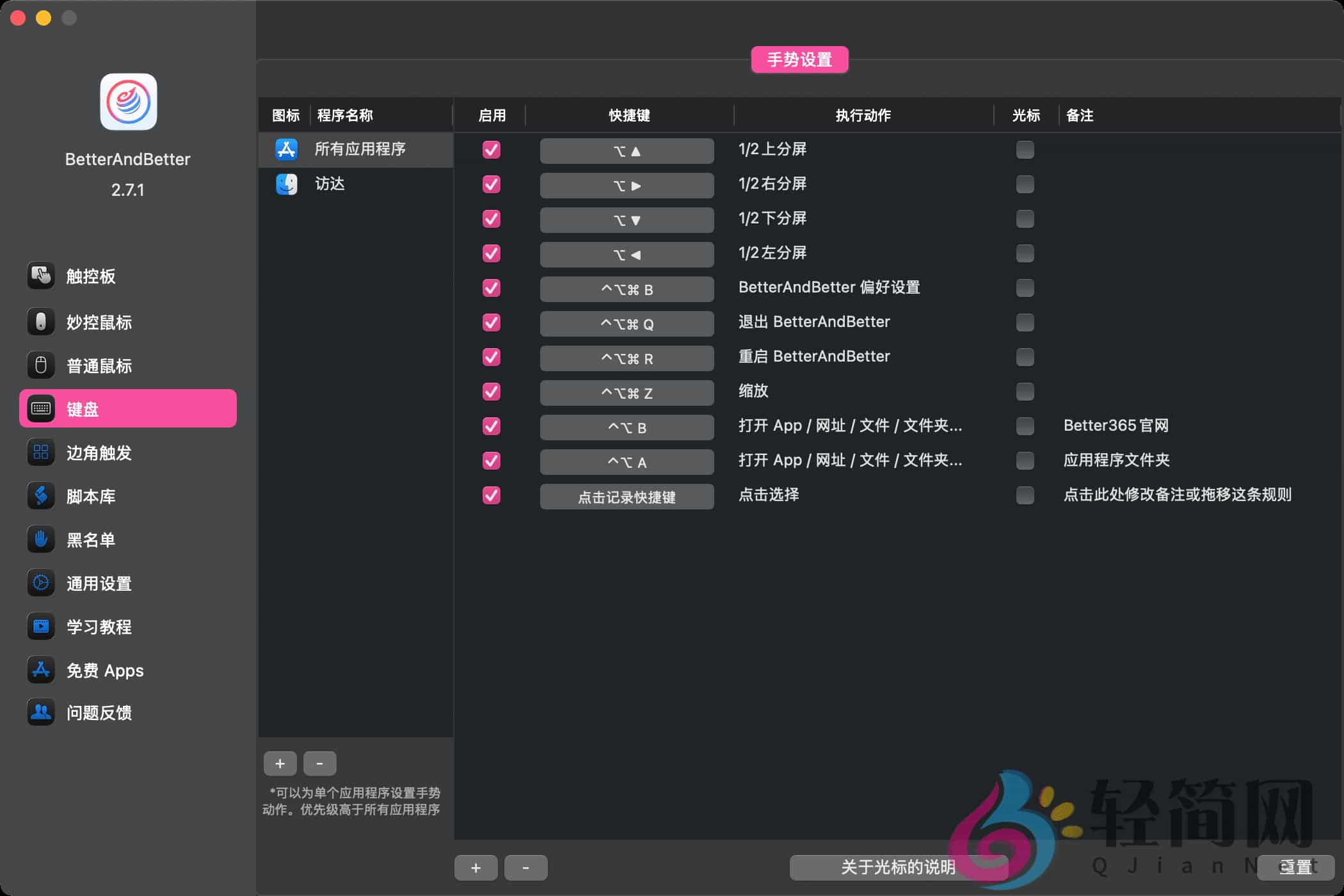Enable cursor option for Better365官网 rule

point(1025,426)
